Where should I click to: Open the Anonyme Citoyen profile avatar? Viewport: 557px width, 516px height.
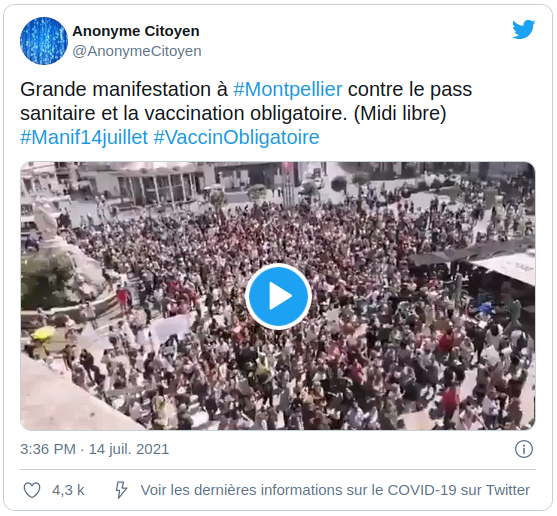(44, 41)
